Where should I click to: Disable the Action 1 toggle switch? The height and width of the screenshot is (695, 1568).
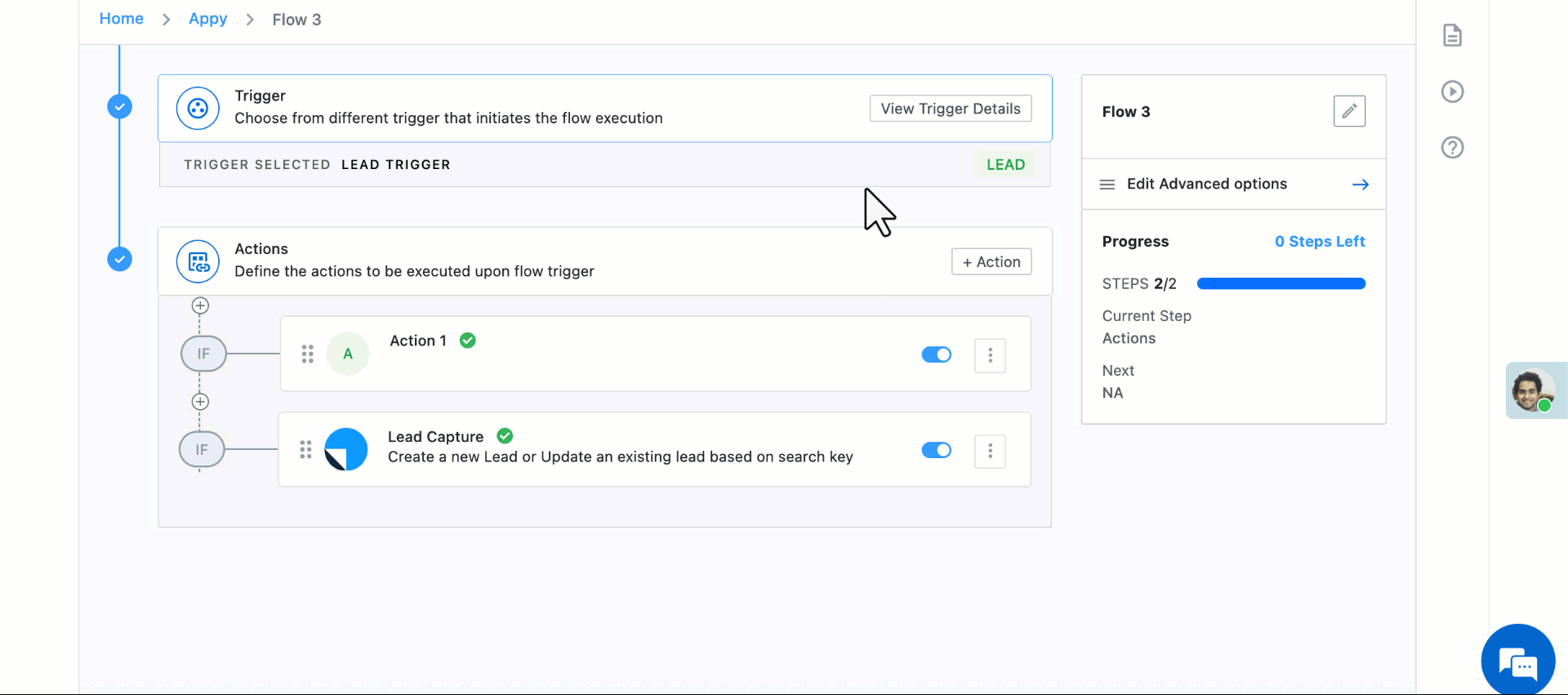pyautogui.click(x=936, y=354)
